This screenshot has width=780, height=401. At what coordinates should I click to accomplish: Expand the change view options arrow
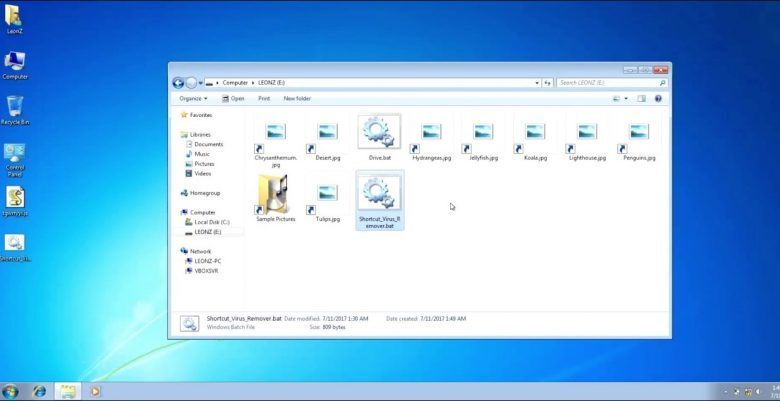pos(626,99)
